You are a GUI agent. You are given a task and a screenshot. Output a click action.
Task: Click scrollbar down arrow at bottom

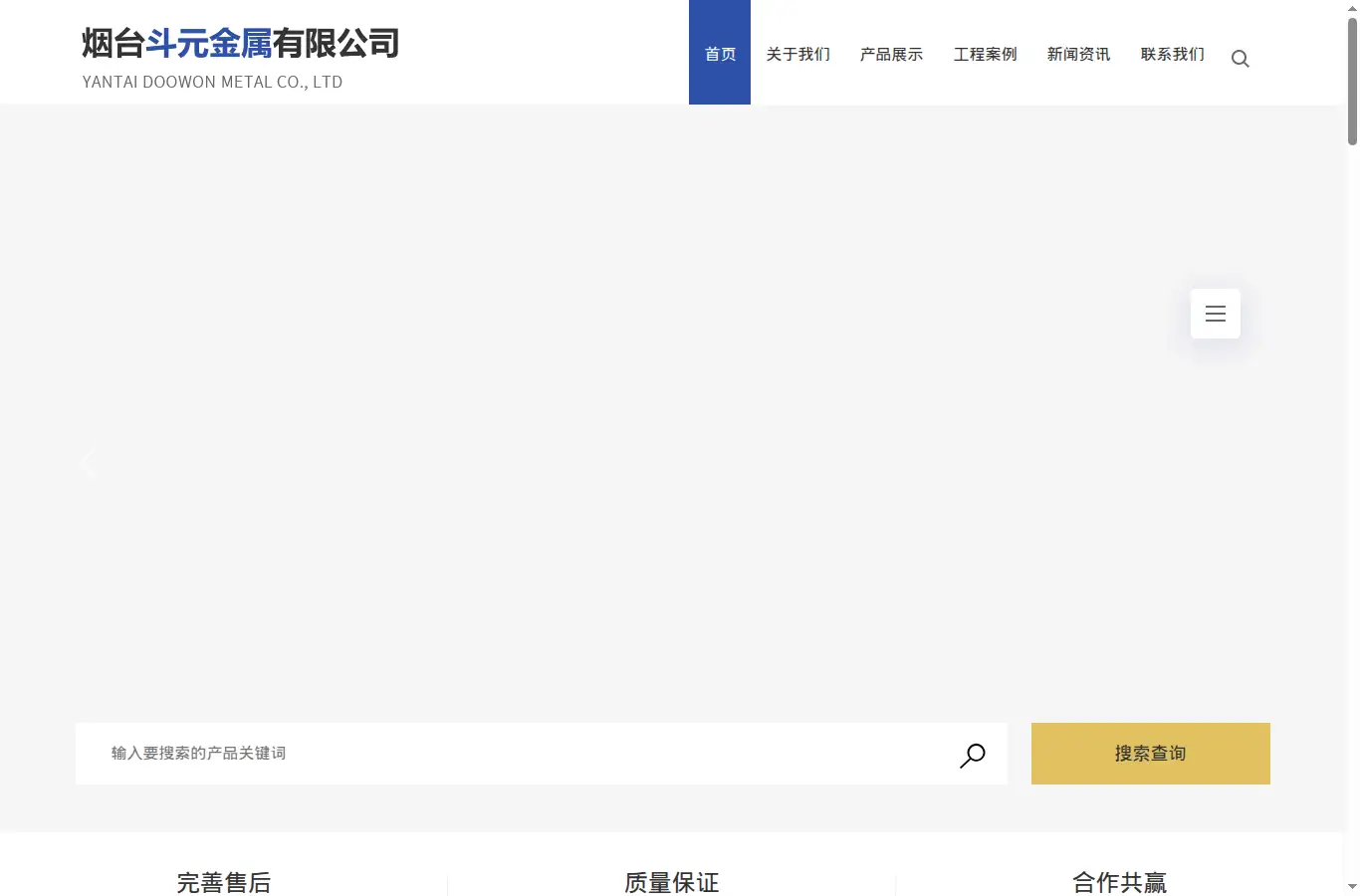(x=1352, y=886)
